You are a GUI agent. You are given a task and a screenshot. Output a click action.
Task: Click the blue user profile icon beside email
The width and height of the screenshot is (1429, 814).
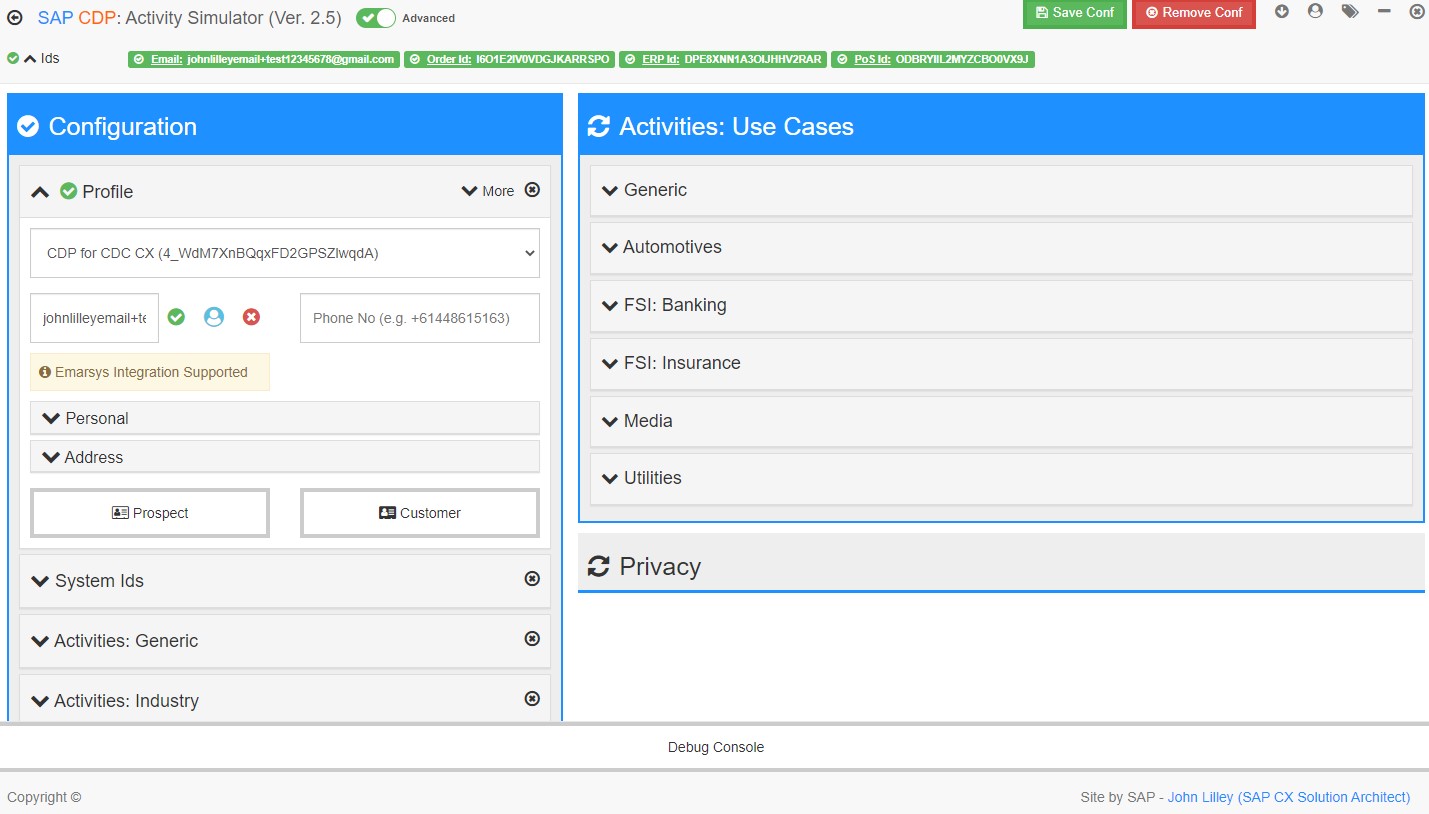[214, 317]
